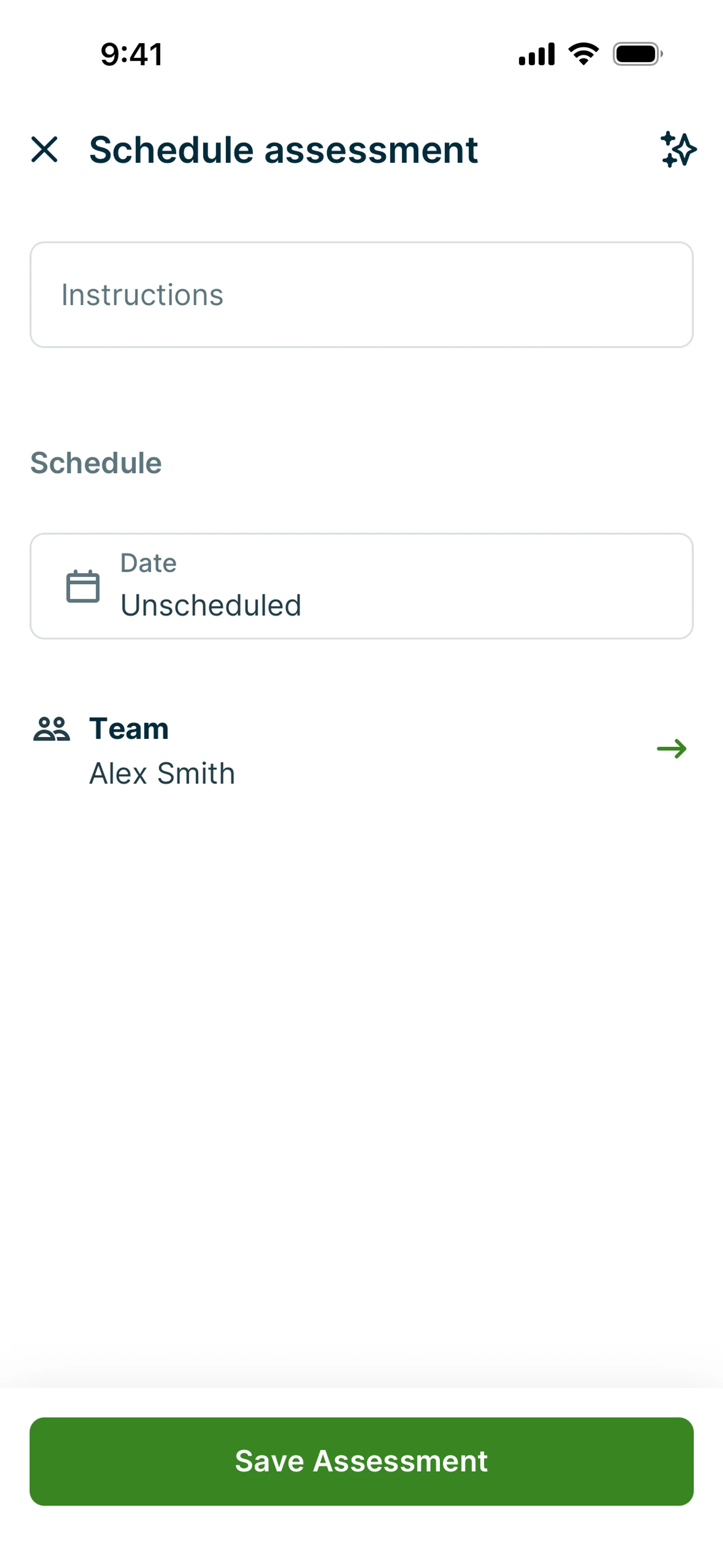Open team selection with green arrow

coord(671,749)
